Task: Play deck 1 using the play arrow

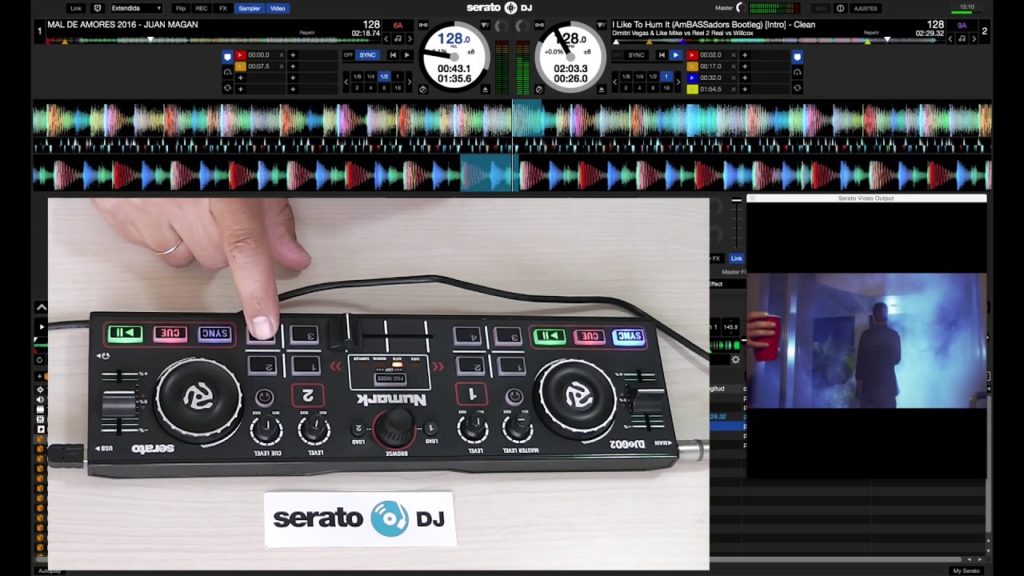Action: pyautogui.click(x=407, y=56)
